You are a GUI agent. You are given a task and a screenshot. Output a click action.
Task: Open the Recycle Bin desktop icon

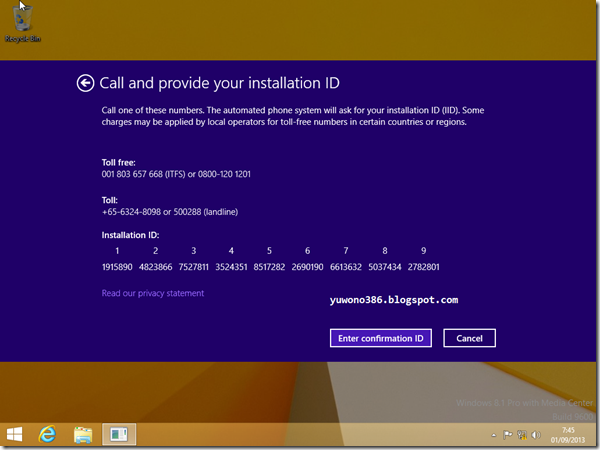(x=23, y=23)
